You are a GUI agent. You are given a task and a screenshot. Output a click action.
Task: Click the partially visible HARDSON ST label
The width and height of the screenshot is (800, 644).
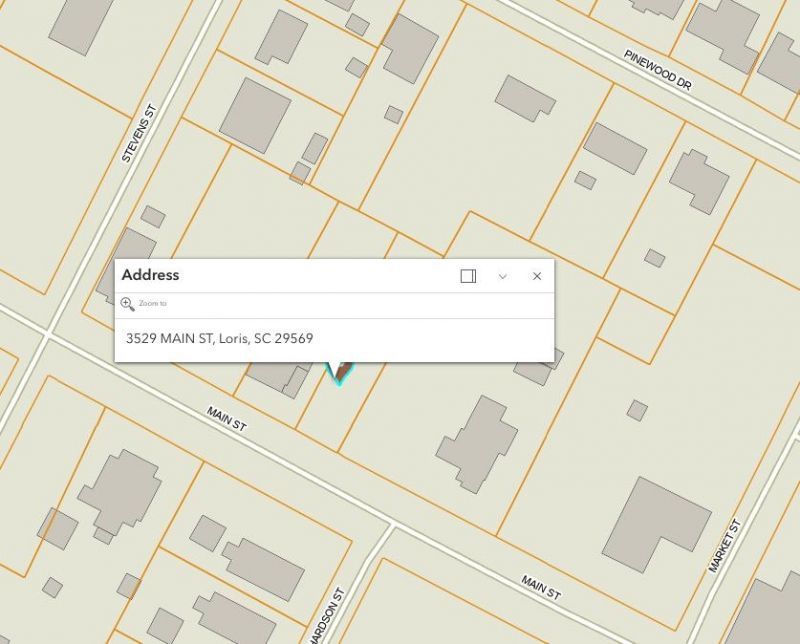(x=327, y=616)
